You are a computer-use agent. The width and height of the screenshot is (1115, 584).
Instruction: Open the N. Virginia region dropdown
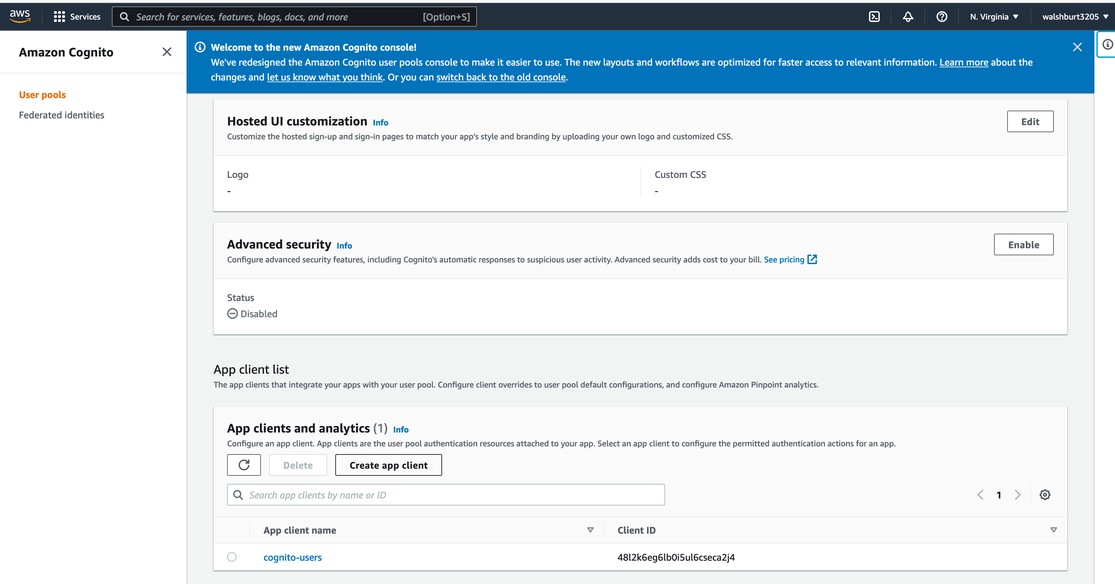[x=994, y=16]
